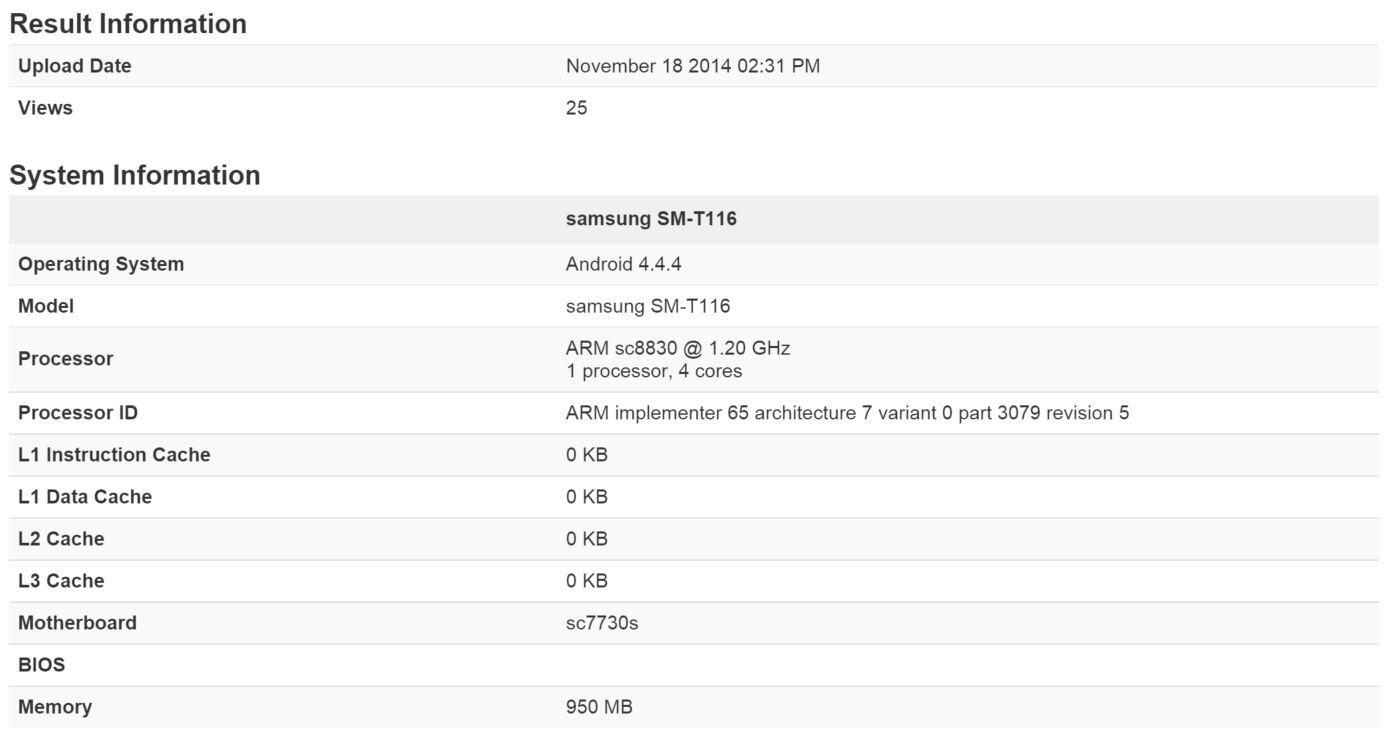Select the 'ARM implementer 65 architecture 7' value
The width and height of the screenshot is (1388, 732).
pyautogui.click(x=847, y=413)
